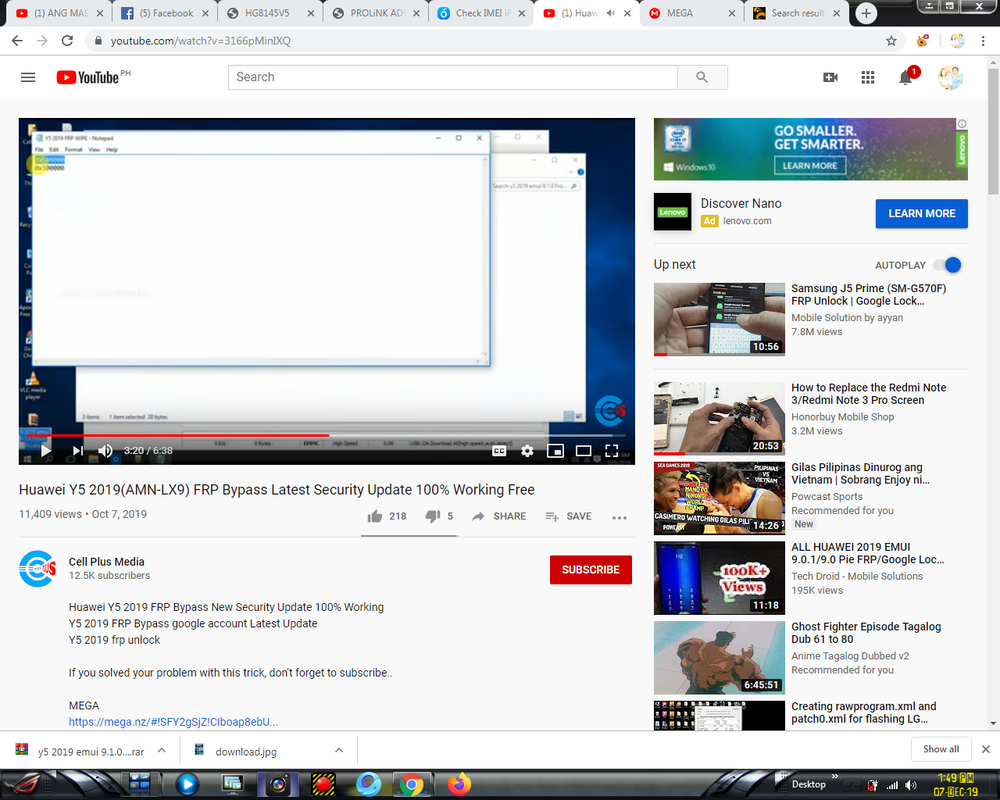Open the media player taskbar icon
1000x800 pixels.
tap(187, 784)
